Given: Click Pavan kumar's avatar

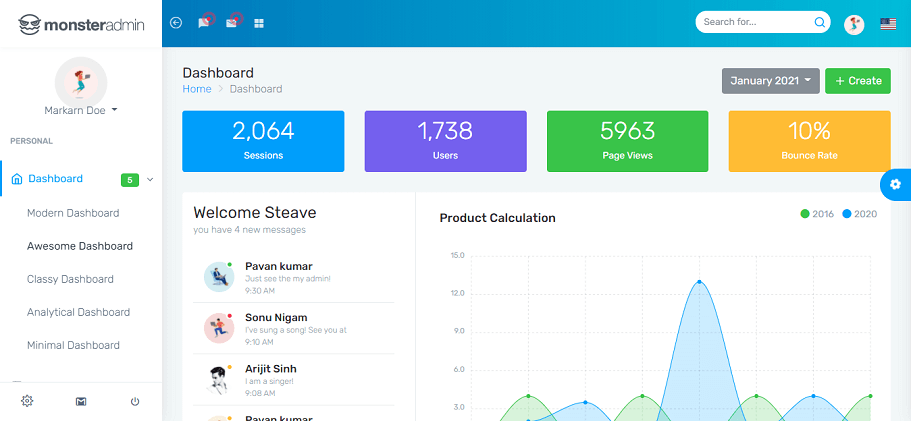Looking at the screenshot, I should pyautogui.click(x=218, y=276).
